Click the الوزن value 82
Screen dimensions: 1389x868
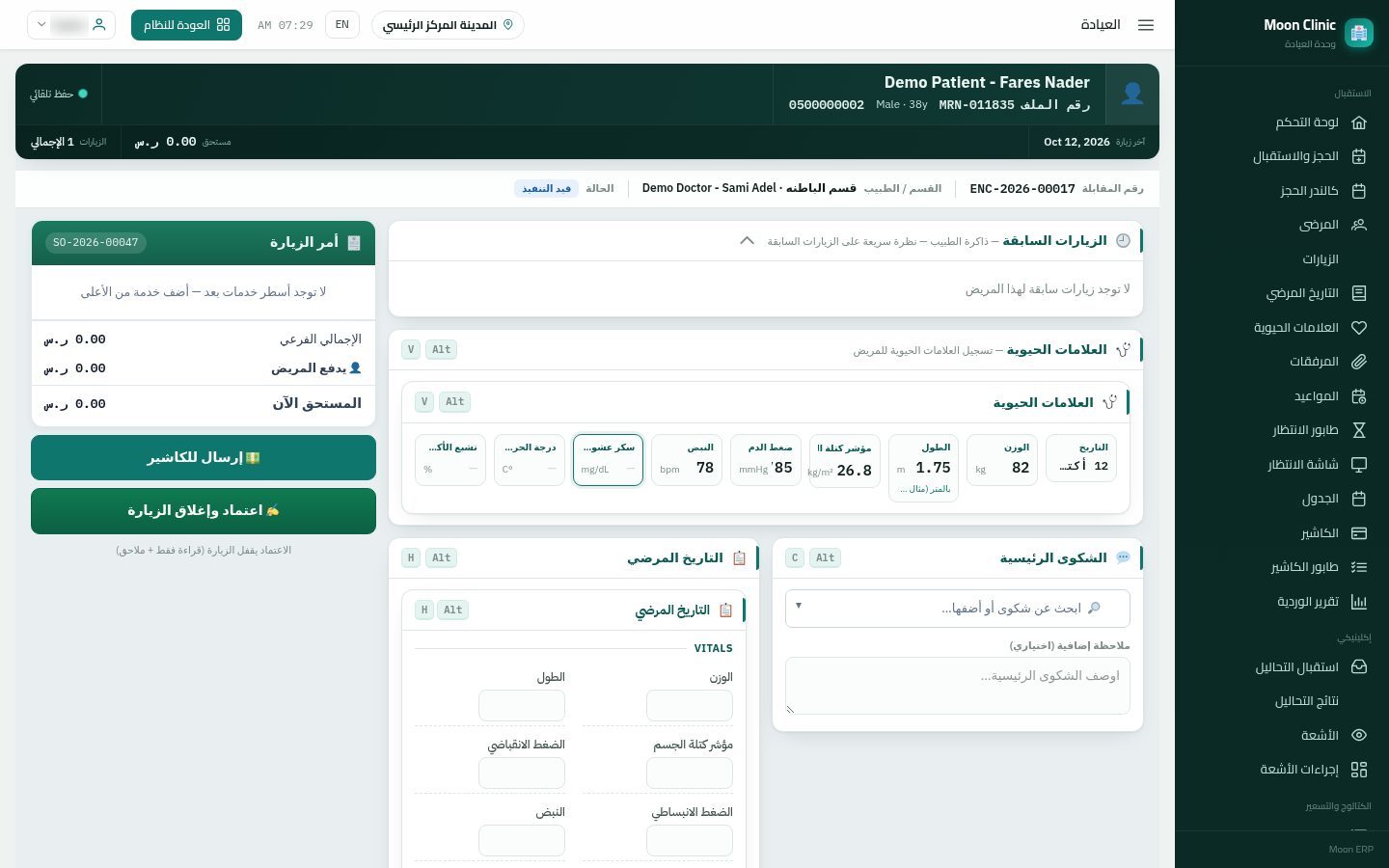[x=1021, y=468]
